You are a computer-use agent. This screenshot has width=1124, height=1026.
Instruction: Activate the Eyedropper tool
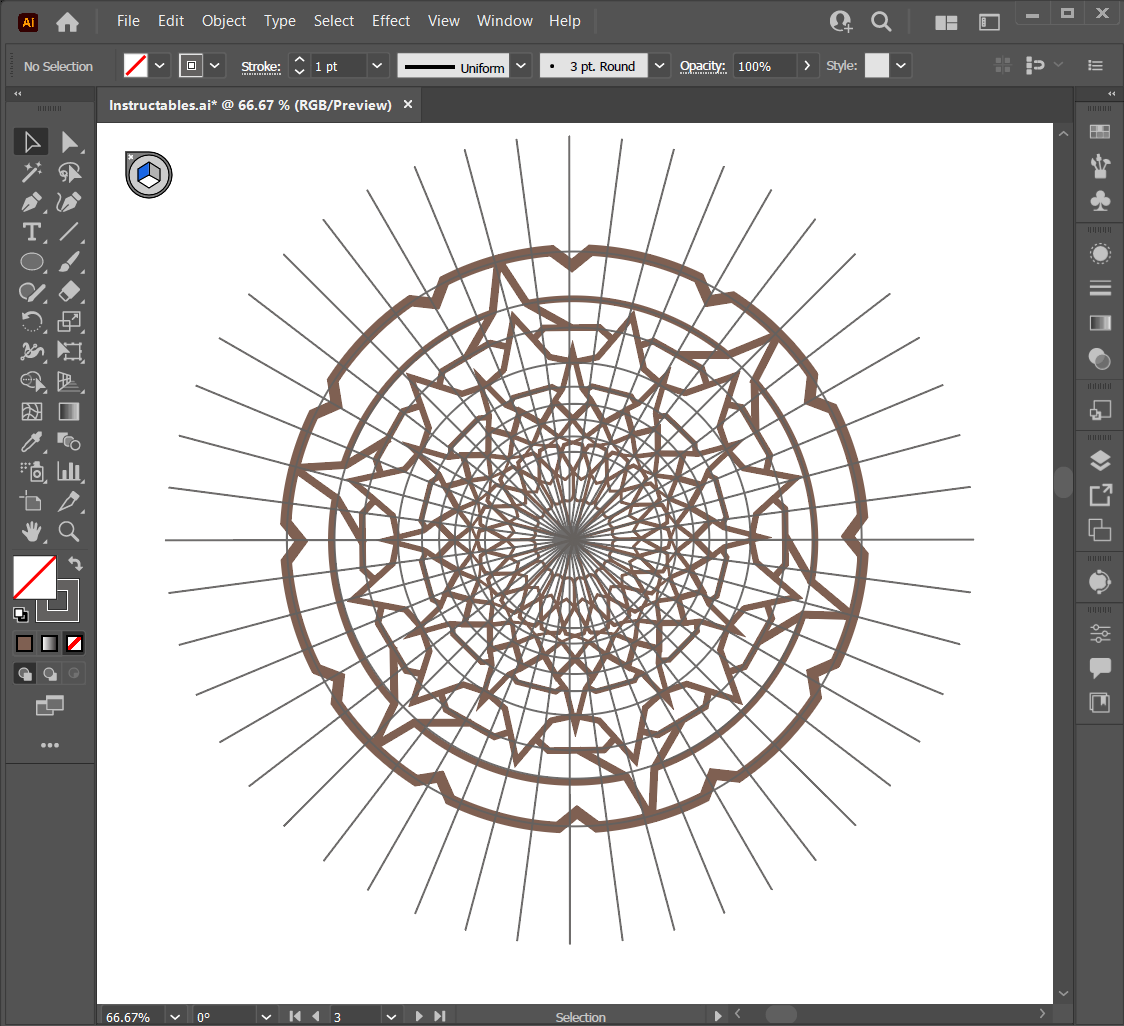click(32, 441)
